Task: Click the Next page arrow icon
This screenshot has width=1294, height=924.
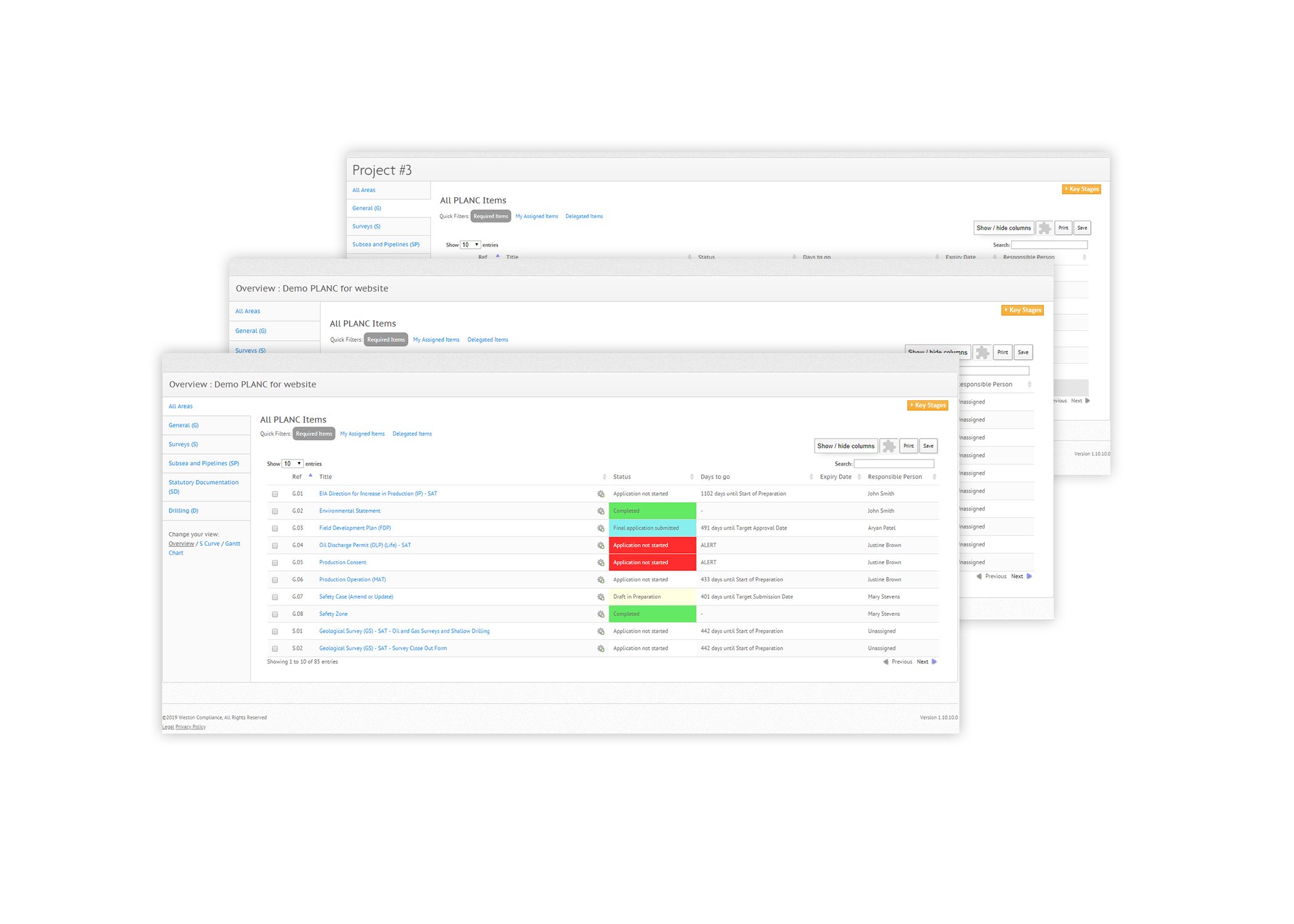Action: point(934,662)
